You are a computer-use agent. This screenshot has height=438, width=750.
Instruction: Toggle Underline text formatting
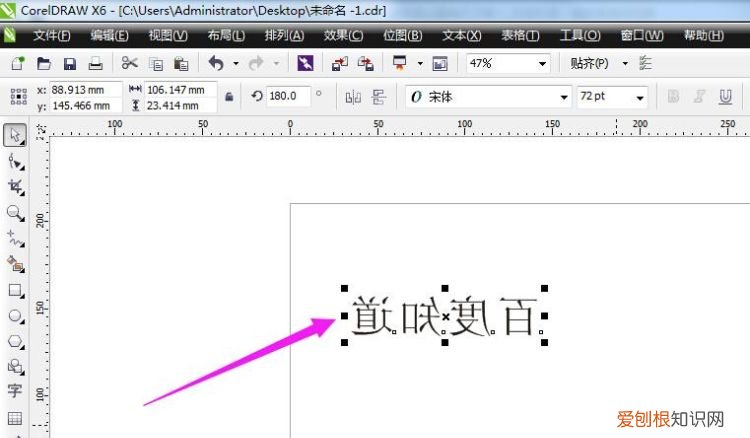pos(725,97)
